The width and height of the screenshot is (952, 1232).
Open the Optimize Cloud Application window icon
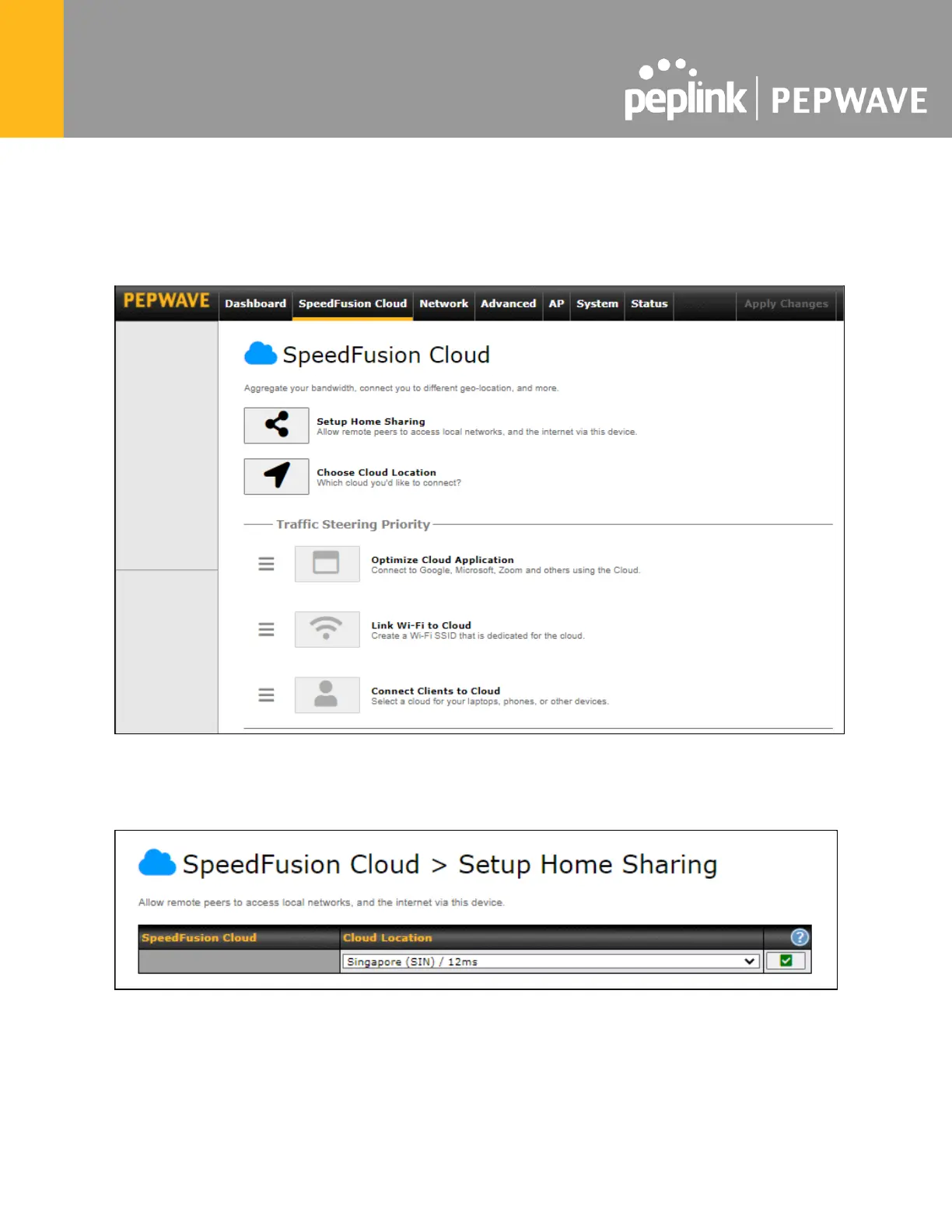pos(327,563)
